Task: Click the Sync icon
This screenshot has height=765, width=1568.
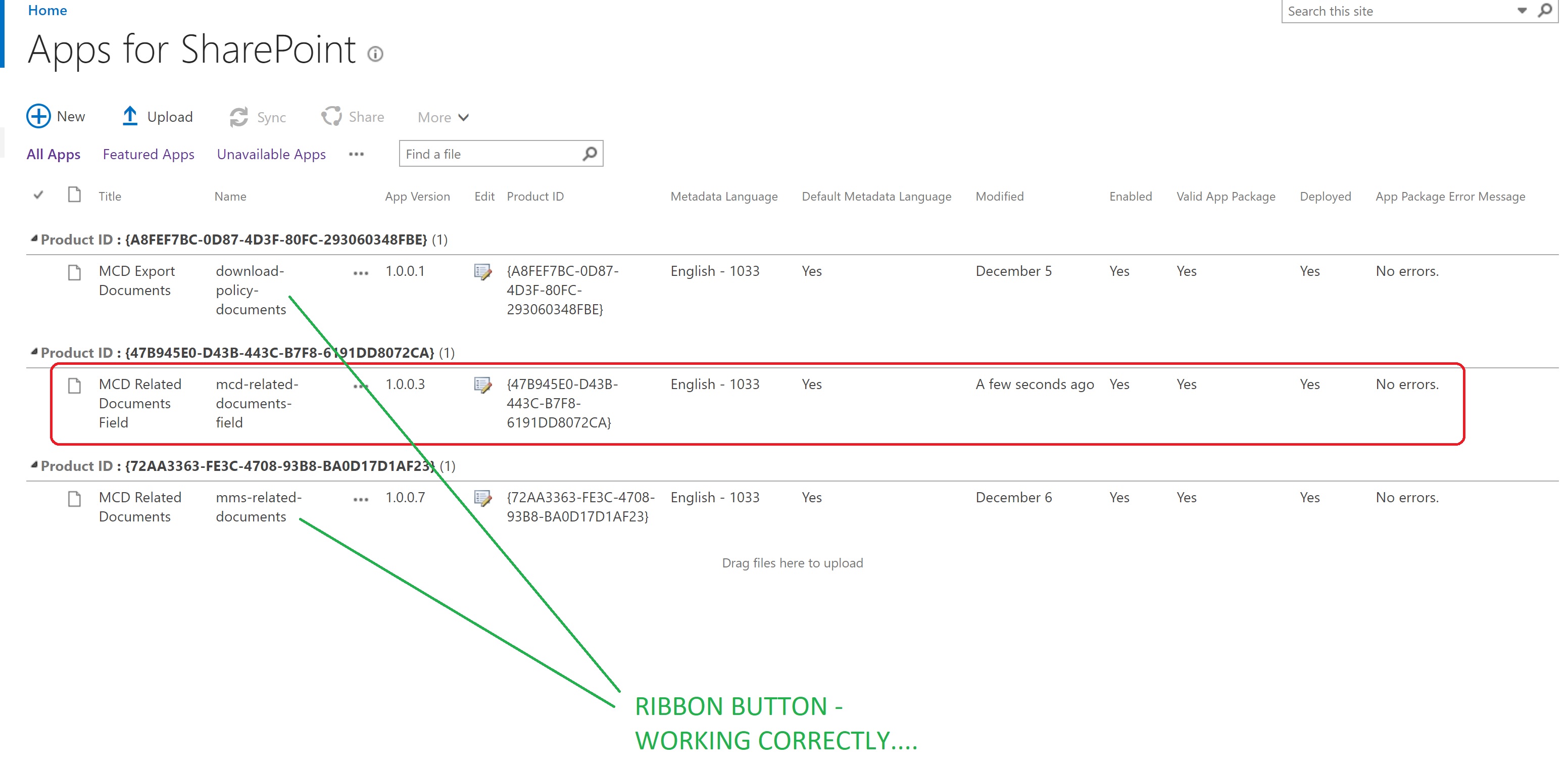Action: [238, 116]
